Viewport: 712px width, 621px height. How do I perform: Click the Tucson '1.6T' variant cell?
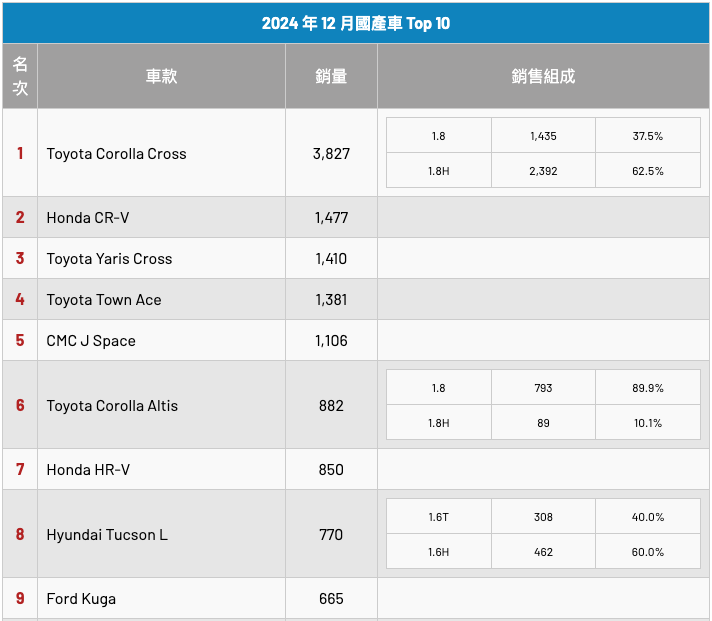pos(439,517)
